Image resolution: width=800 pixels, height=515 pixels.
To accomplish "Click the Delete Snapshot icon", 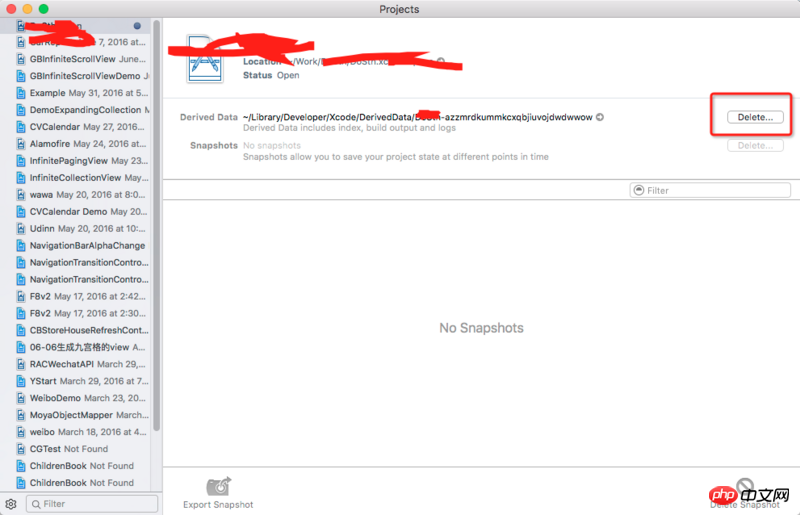I will coord(745,486).
